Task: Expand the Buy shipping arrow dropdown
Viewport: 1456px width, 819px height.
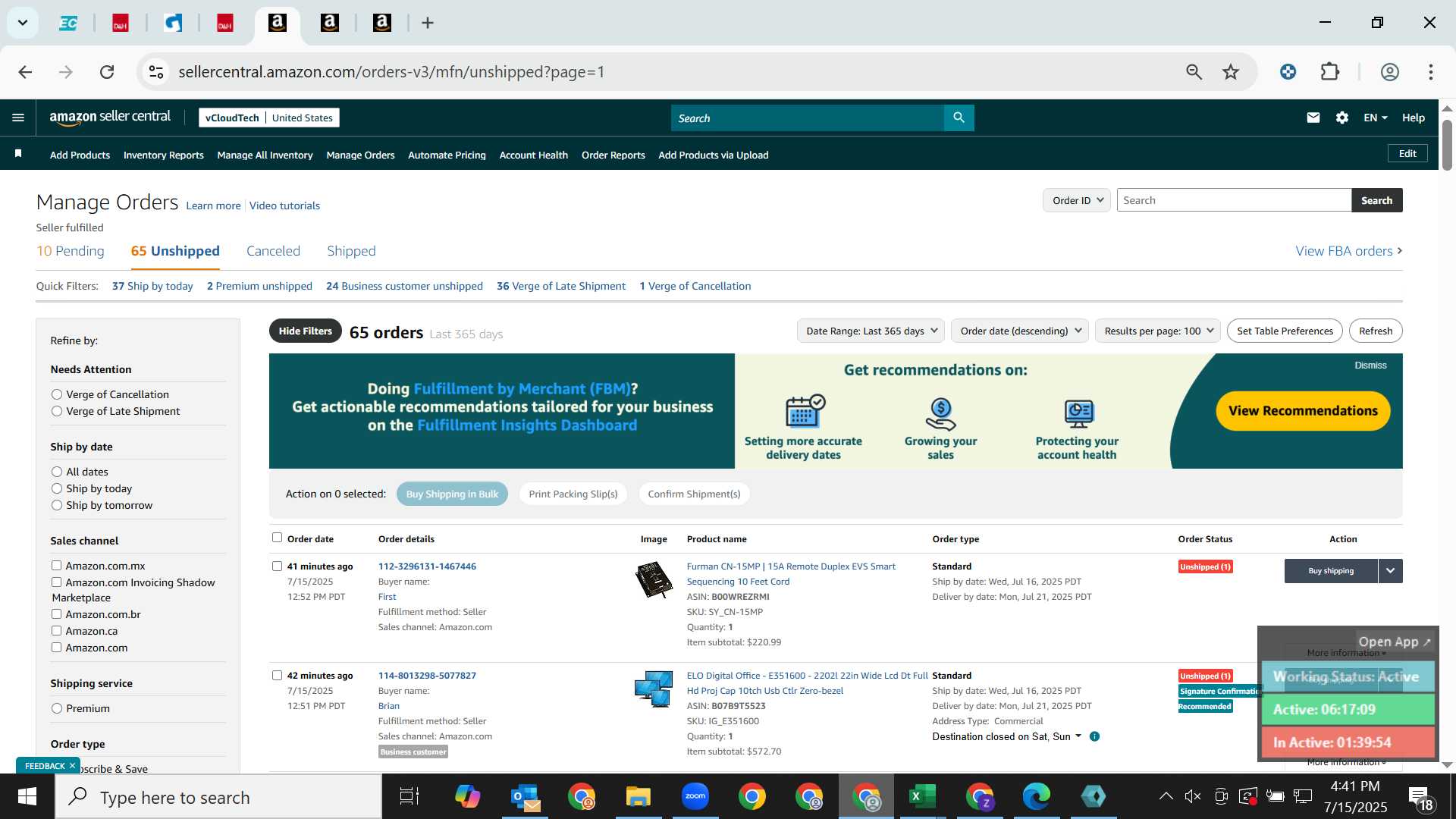Action: (x=1391, y=571)
